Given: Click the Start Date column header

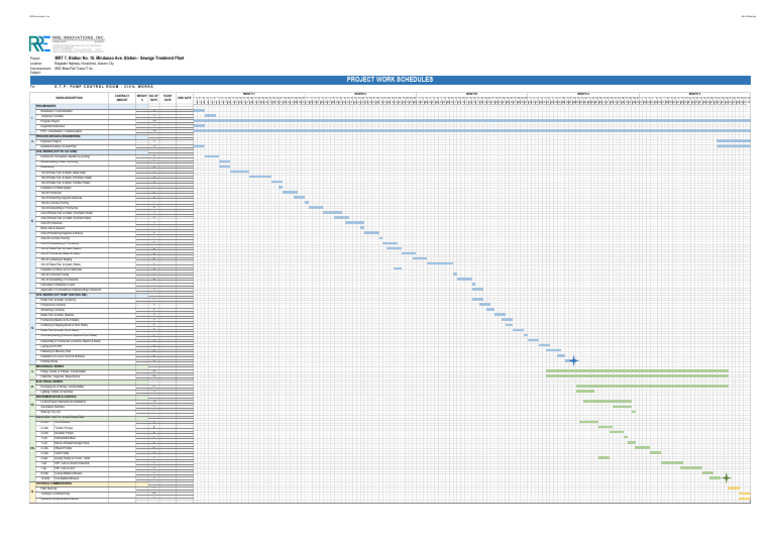Looking at the screenshot, I should coord(168,98).
